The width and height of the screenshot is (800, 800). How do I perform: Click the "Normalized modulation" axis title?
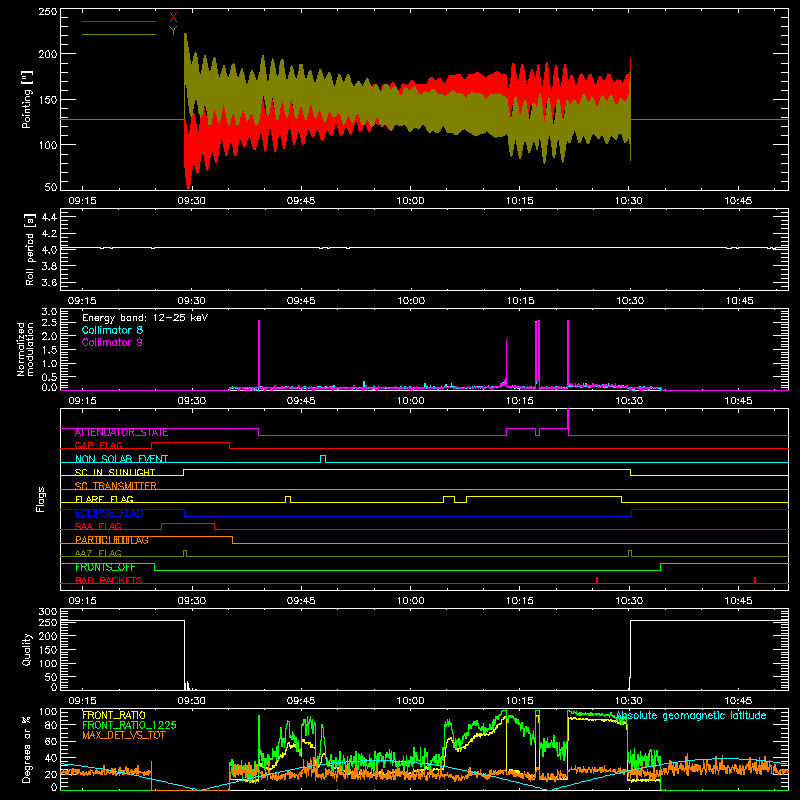[25, 349]
